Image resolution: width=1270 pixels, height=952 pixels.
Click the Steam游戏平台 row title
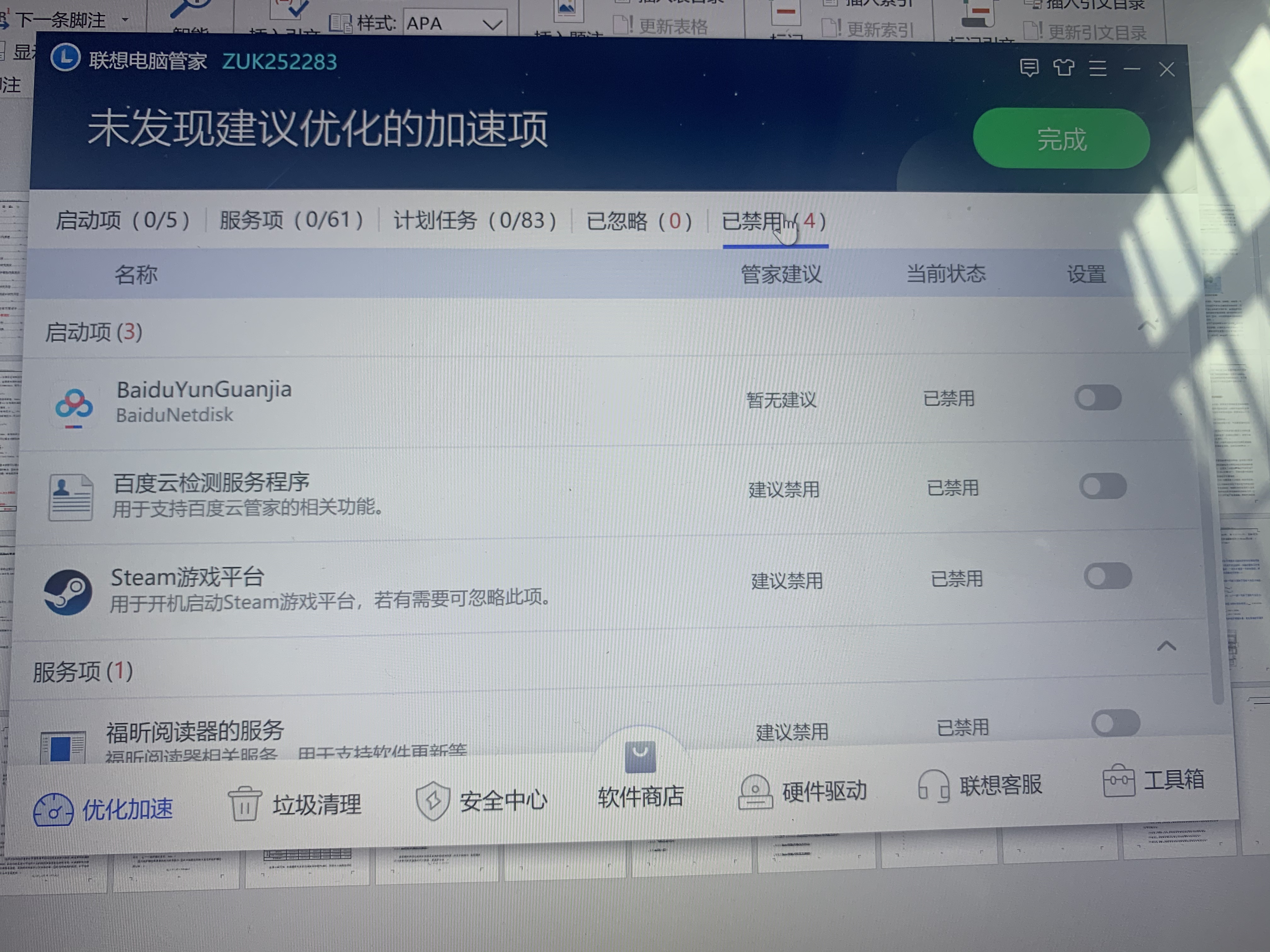(187, 577)
